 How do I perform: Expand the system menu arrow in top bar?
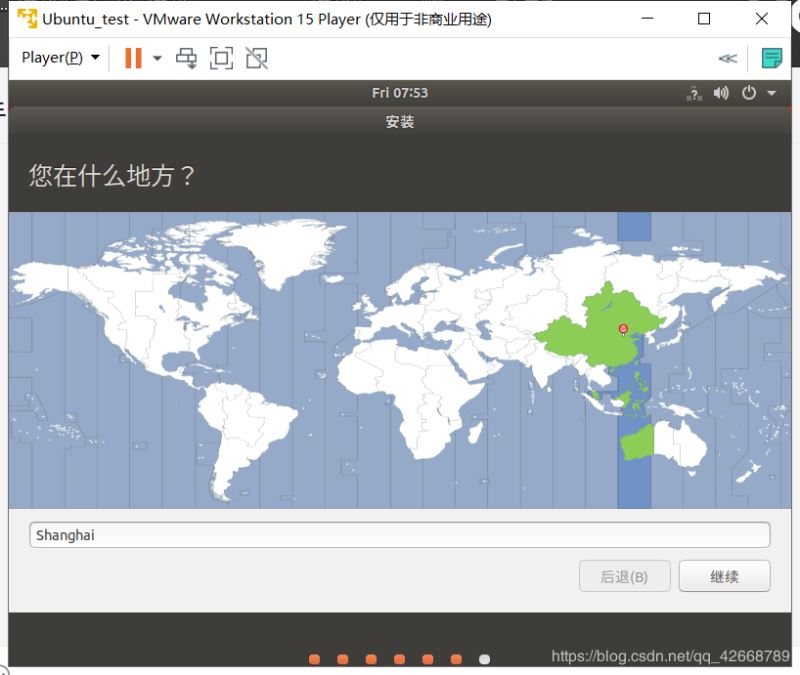771,93
